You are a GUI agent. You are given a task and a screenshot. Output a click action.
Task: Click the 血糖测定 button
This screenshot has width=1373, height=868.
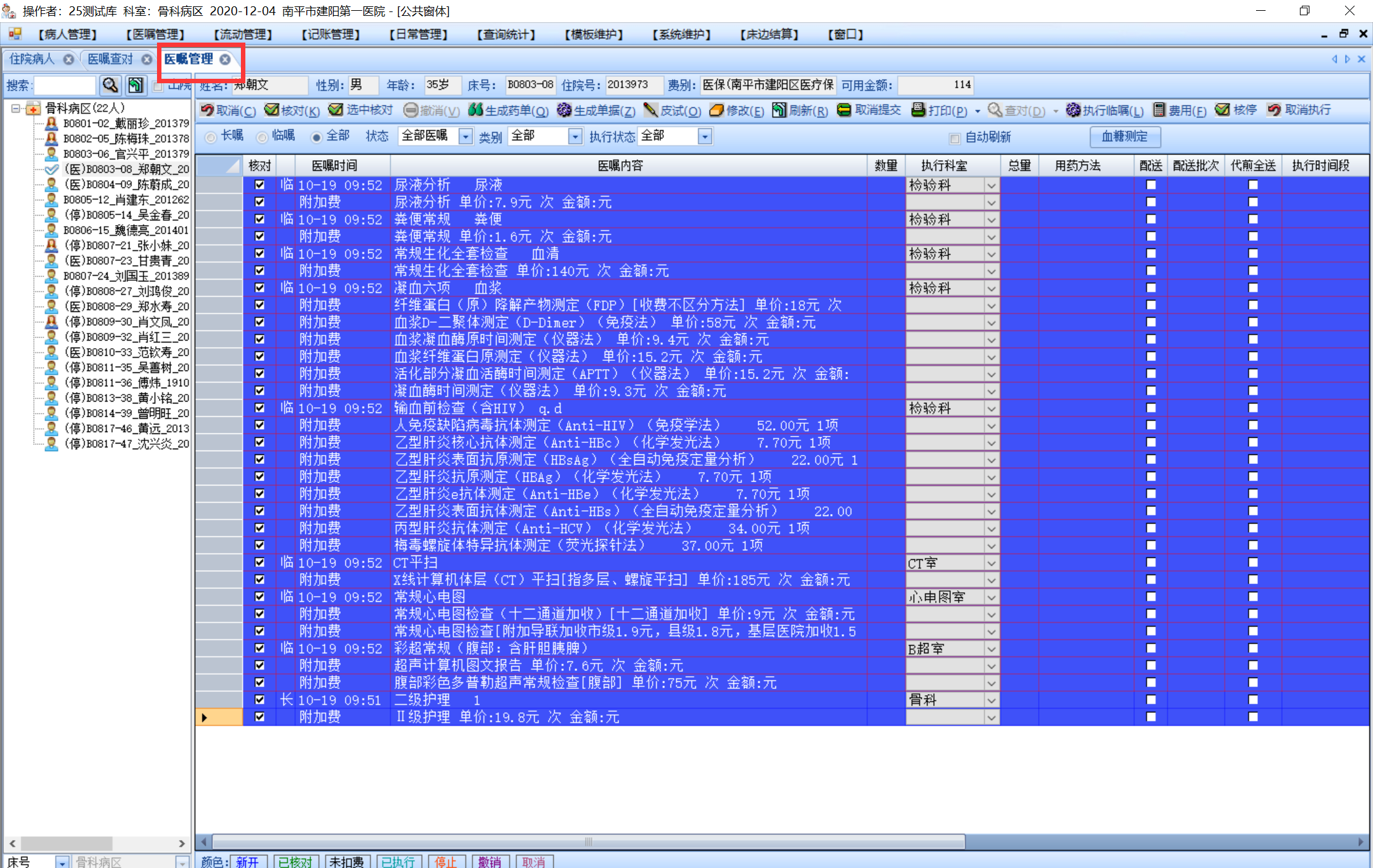(x=1124, y=137)
